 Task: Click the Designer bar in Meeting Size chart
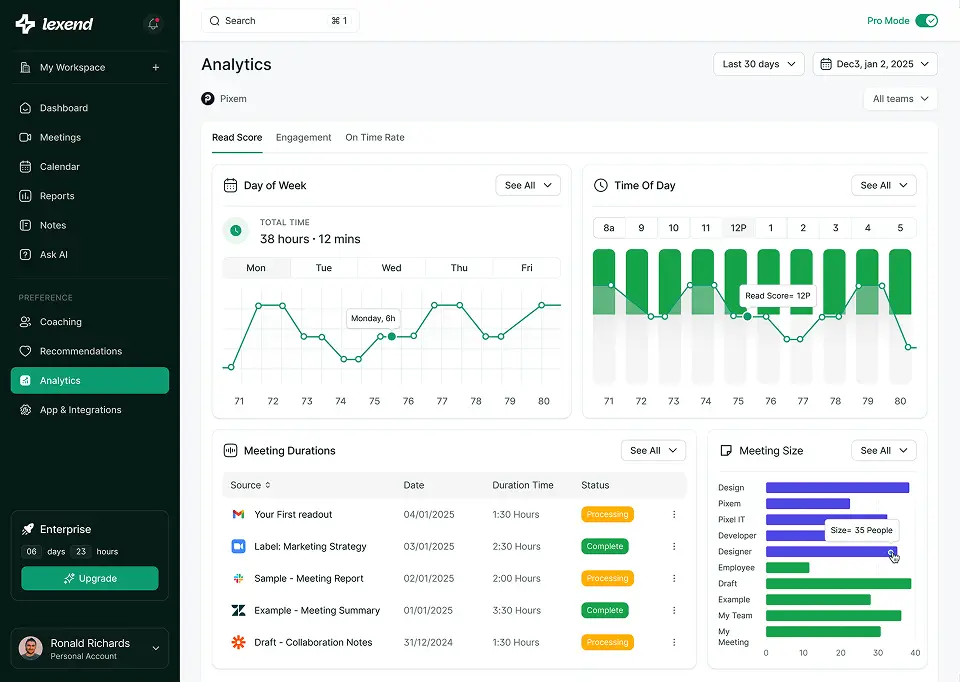tap(828, 552)
